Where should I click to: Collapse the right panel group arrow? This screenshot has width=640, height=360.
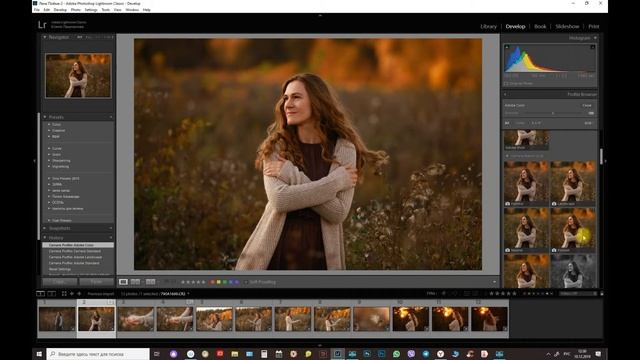[605, 161]
